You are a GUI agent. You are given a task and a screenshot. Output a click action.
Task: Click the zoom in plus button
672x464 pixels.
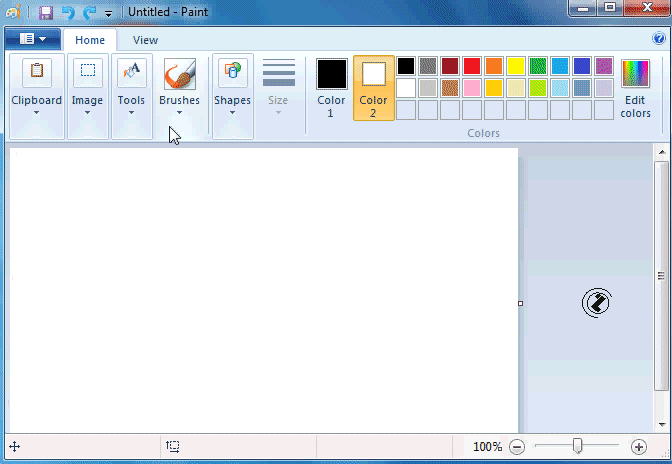click(639, 447)
